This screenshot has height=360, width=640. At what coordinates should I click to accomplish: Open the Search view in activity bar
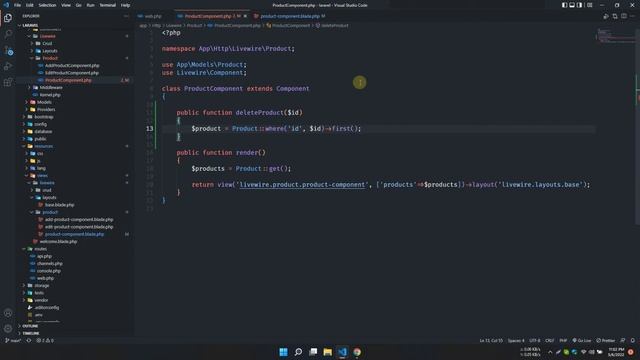(x=8, y=34)
